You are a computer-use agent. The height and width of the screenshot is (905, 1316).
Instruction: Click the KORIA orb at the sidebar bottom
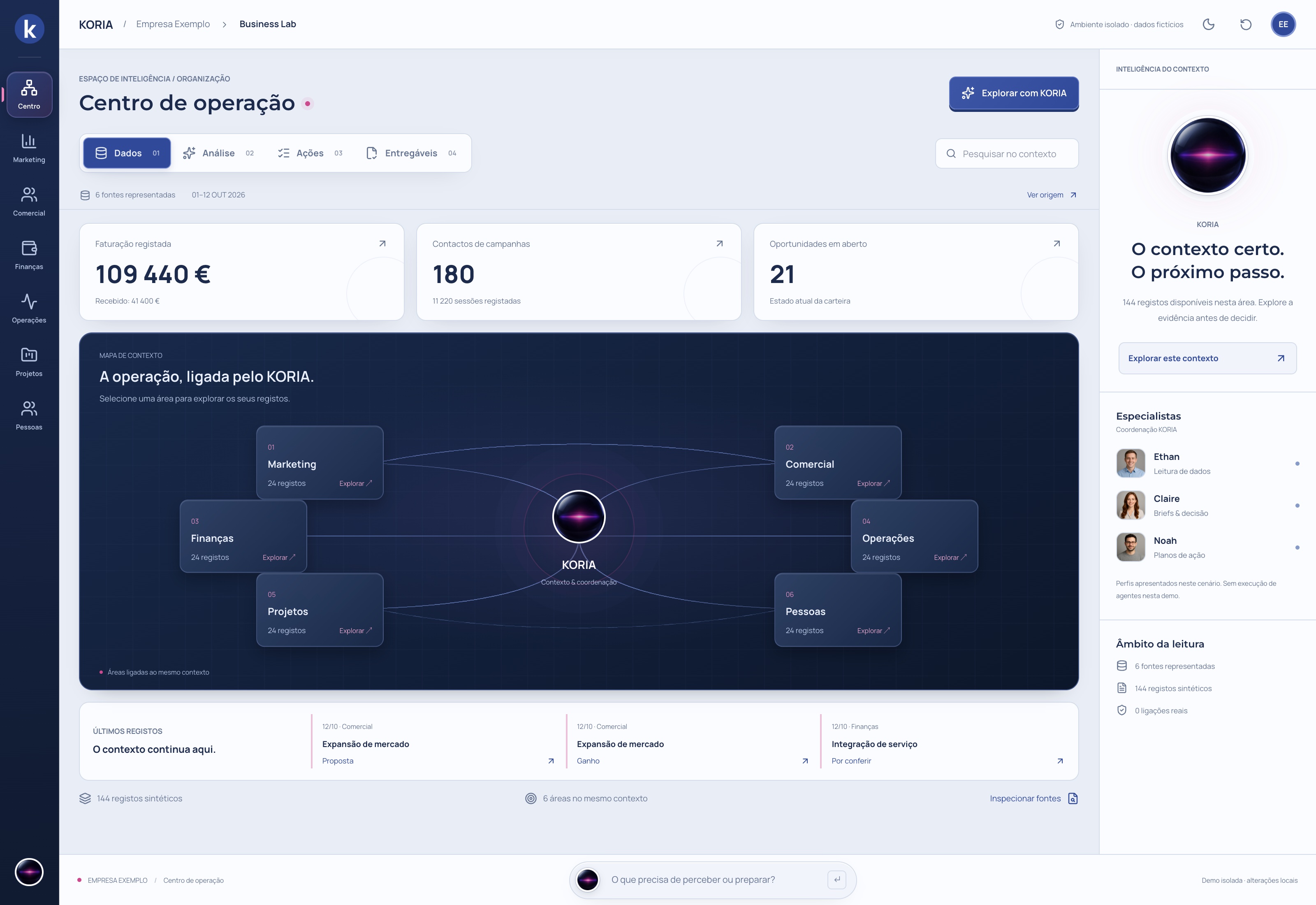tap(29, 872)
